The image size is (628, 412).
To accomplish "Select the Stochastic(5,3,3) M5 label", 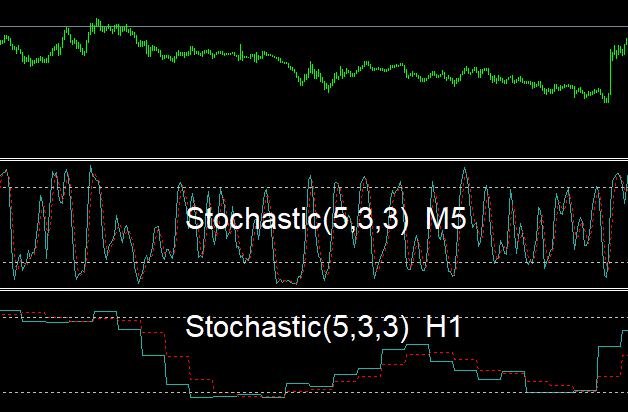I will 326,219.
